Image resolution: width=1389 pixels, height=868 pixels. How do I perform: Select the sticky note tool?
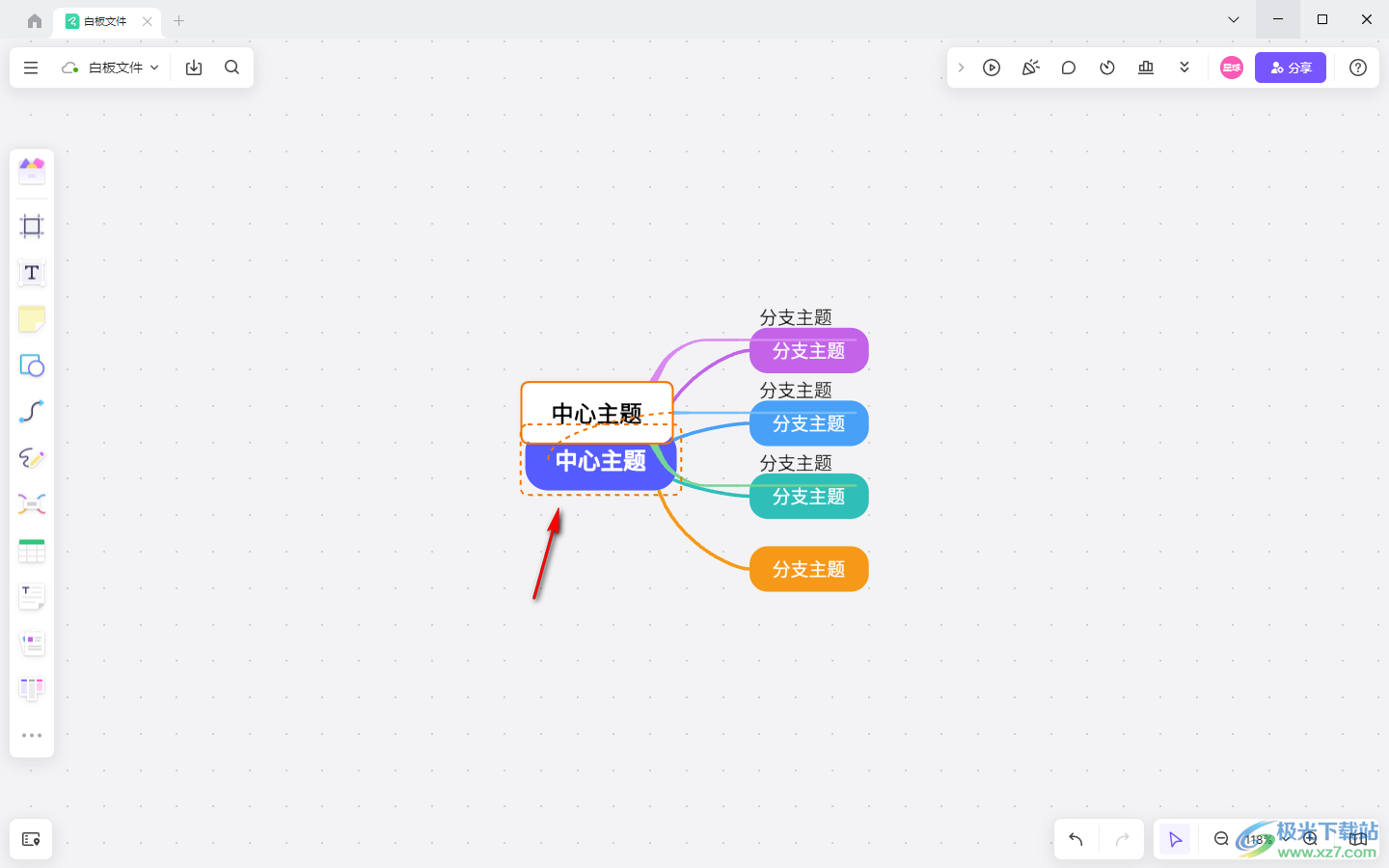click(32, 319)
